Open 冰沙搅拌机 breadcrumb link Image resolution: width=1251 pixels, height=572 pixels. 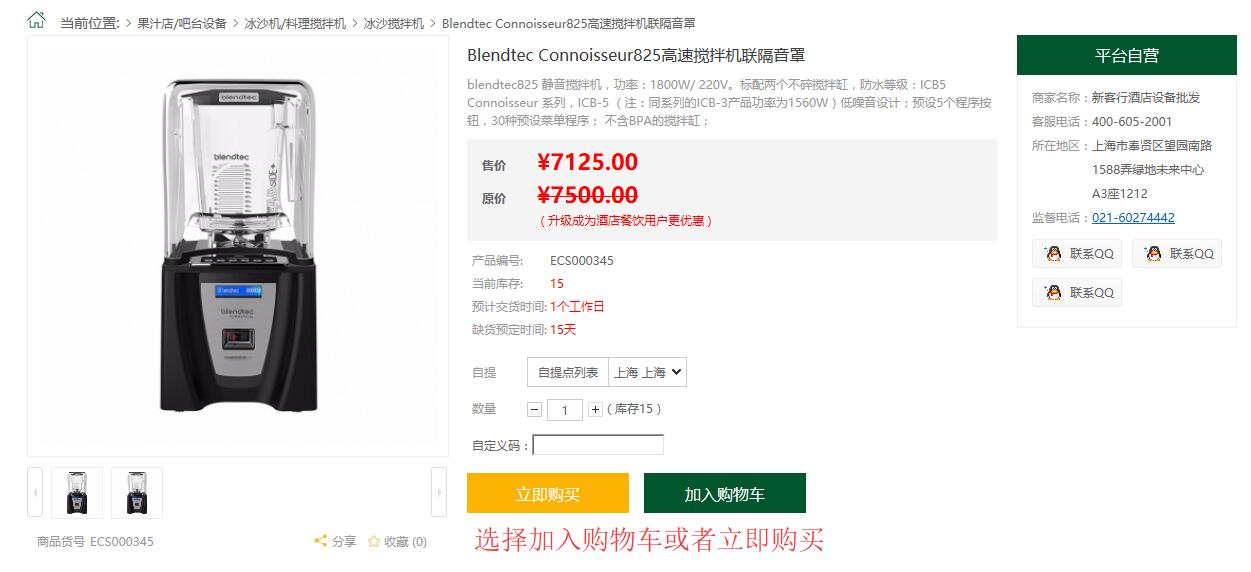pyautogui.click(x=394, y=23)
